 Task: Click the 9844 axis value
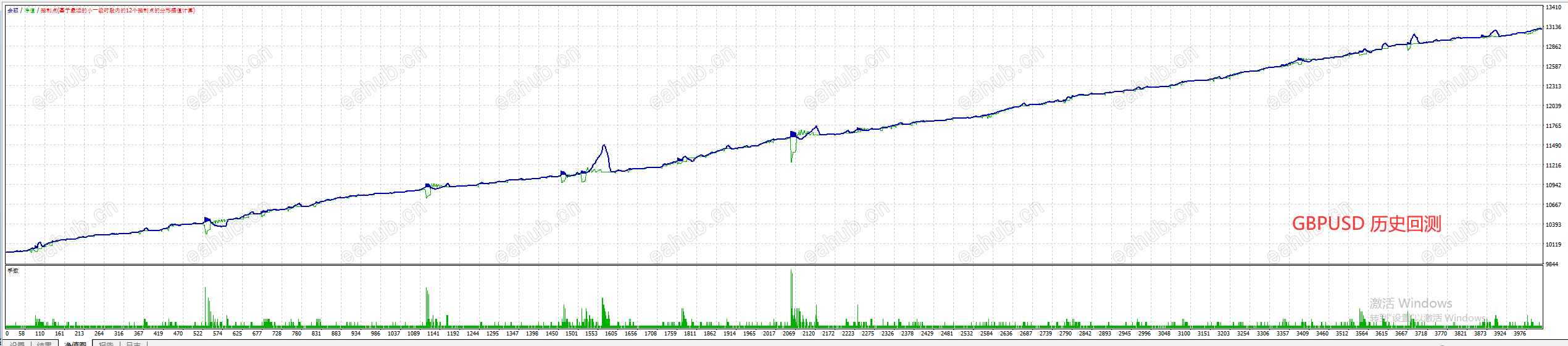[x=1552, y=264]
